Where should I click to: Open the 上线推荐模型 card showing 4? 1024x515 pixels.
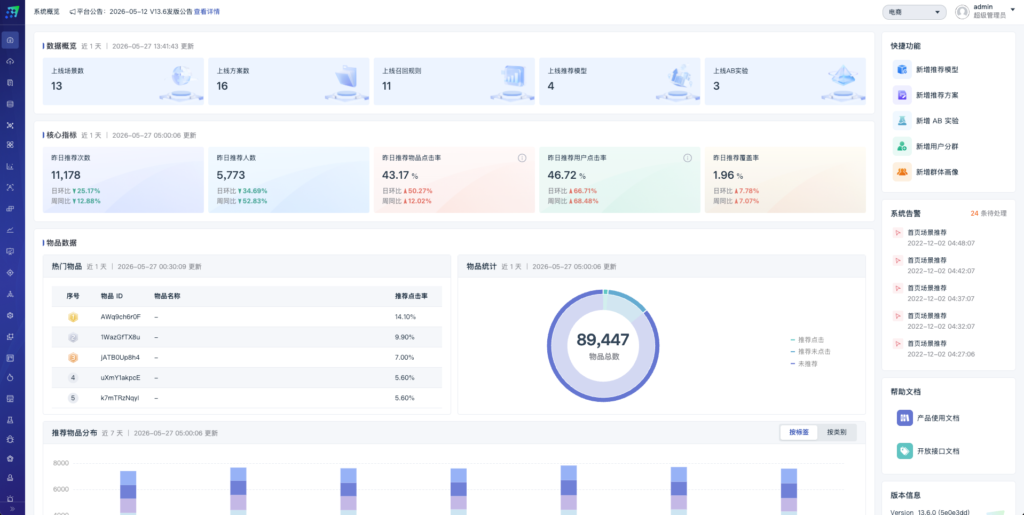(x=620, y=82)
